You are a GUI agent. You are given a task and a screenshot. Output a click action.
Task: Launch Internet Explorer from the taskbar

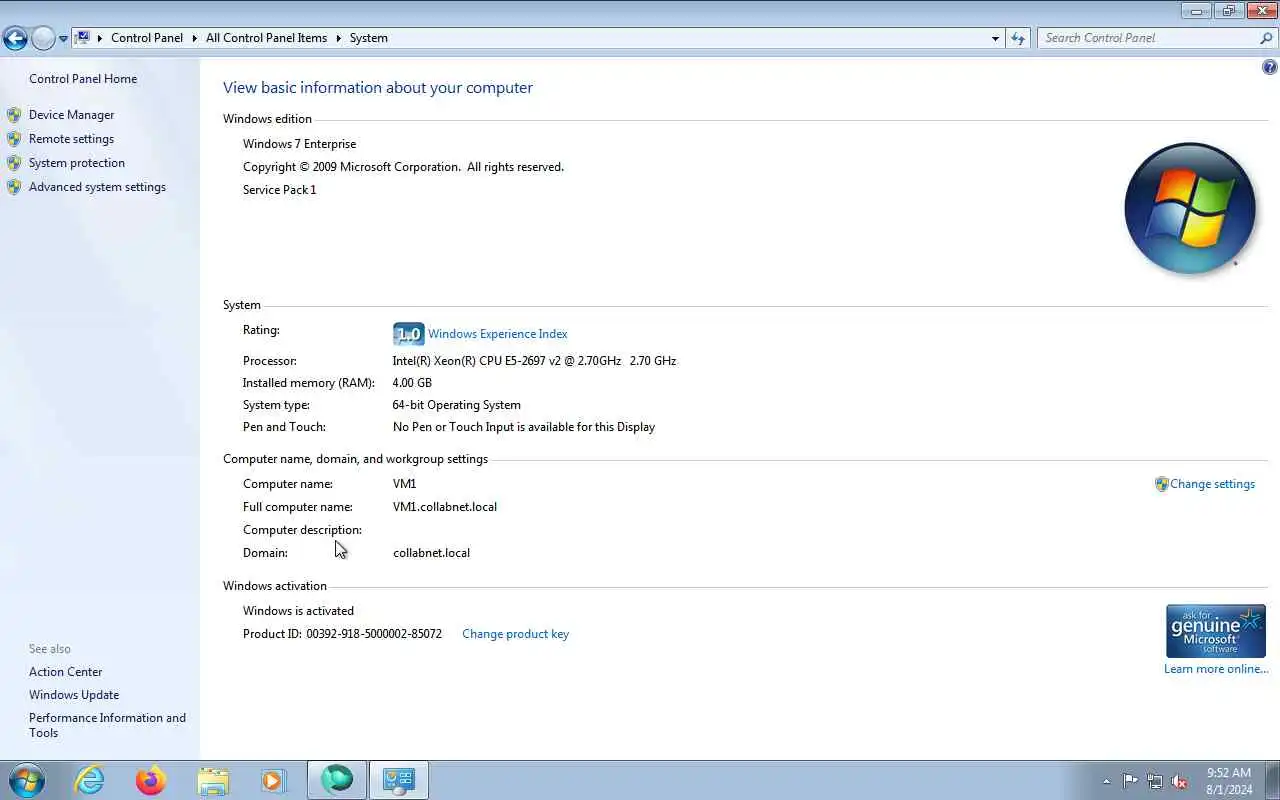coord(90,780)
